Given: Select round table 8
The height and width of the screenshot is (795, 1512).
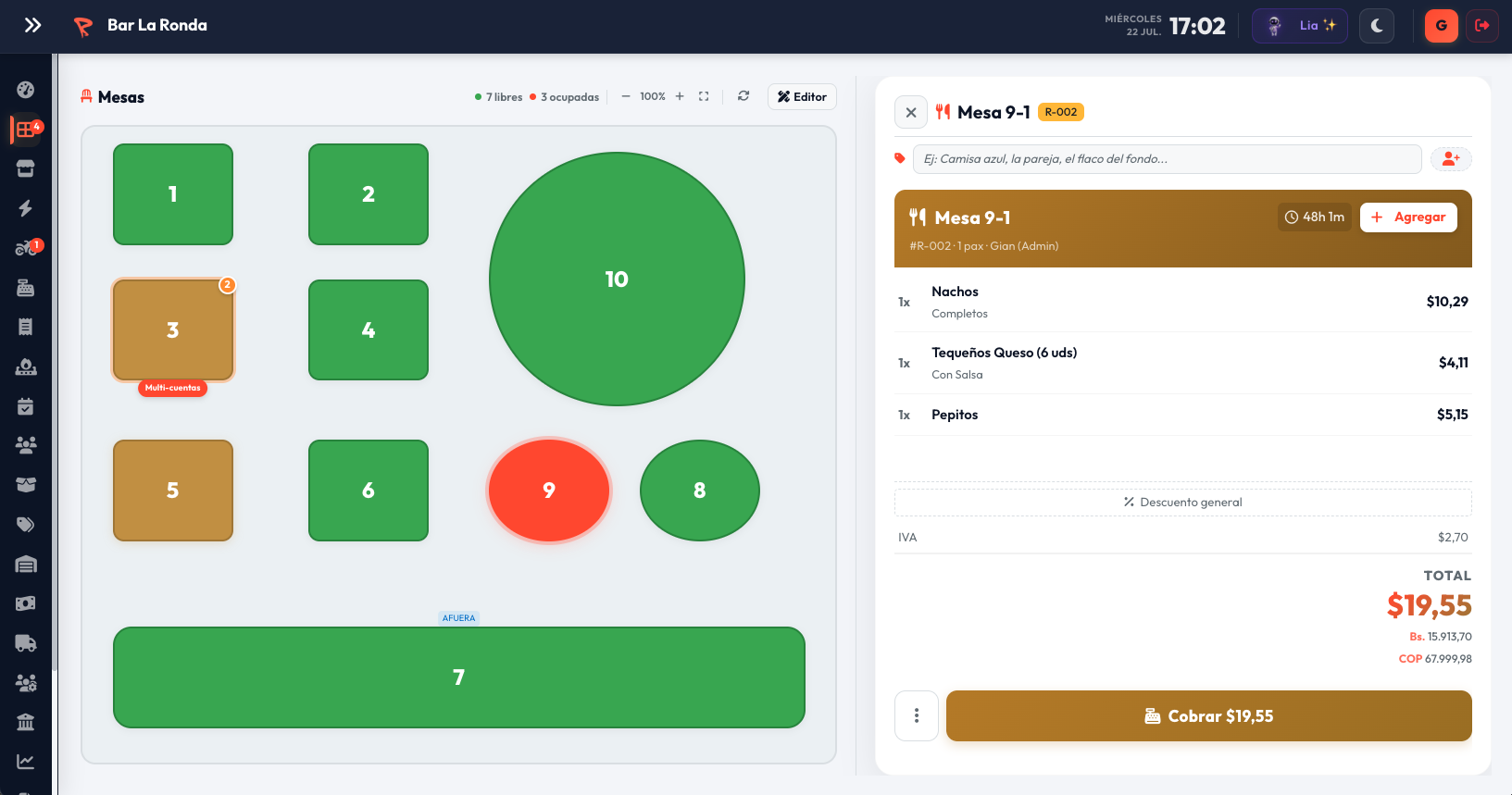Looking at the screenshot, I should pyautogui.click(x=700, y=491).
